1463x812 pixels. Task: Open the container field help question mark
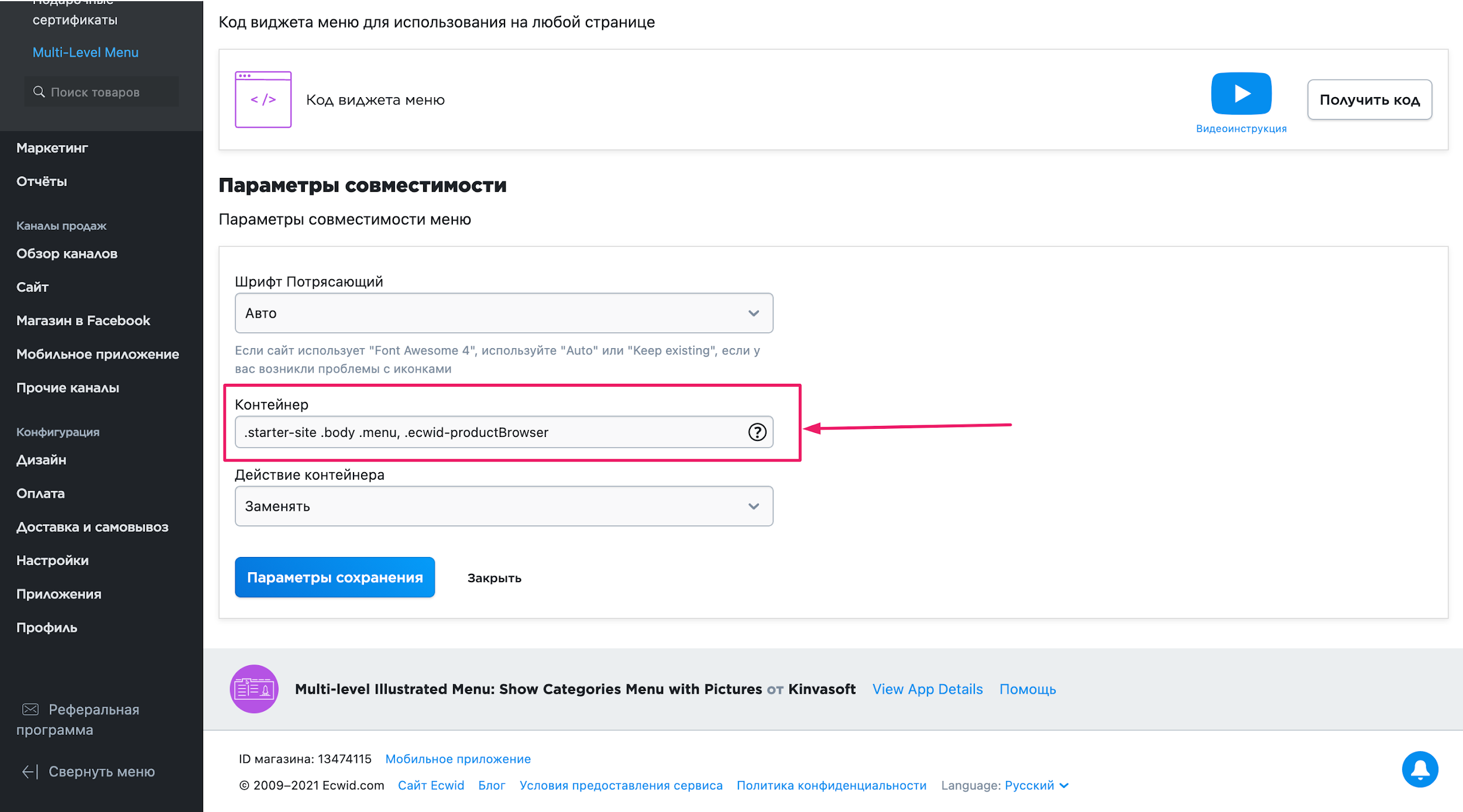pyautogui.click(x=757, y=432)
